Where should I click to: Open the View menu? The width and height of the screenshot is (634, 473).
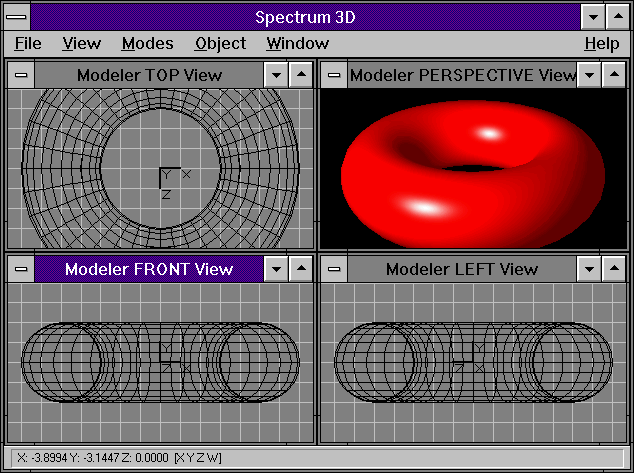pyautogui.click(x=81, y=43)
